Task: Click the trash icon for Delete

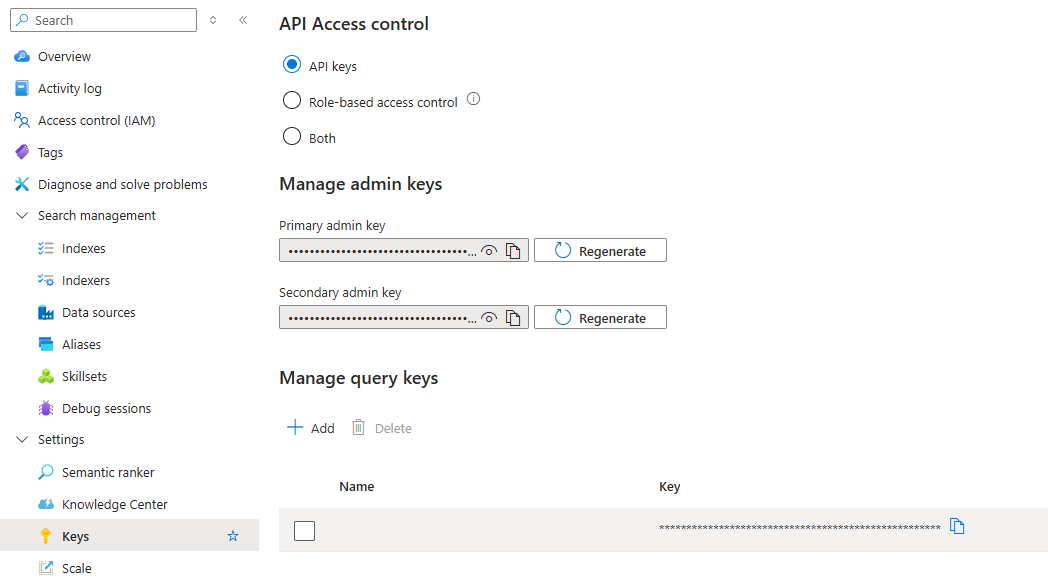Action: 358,427
